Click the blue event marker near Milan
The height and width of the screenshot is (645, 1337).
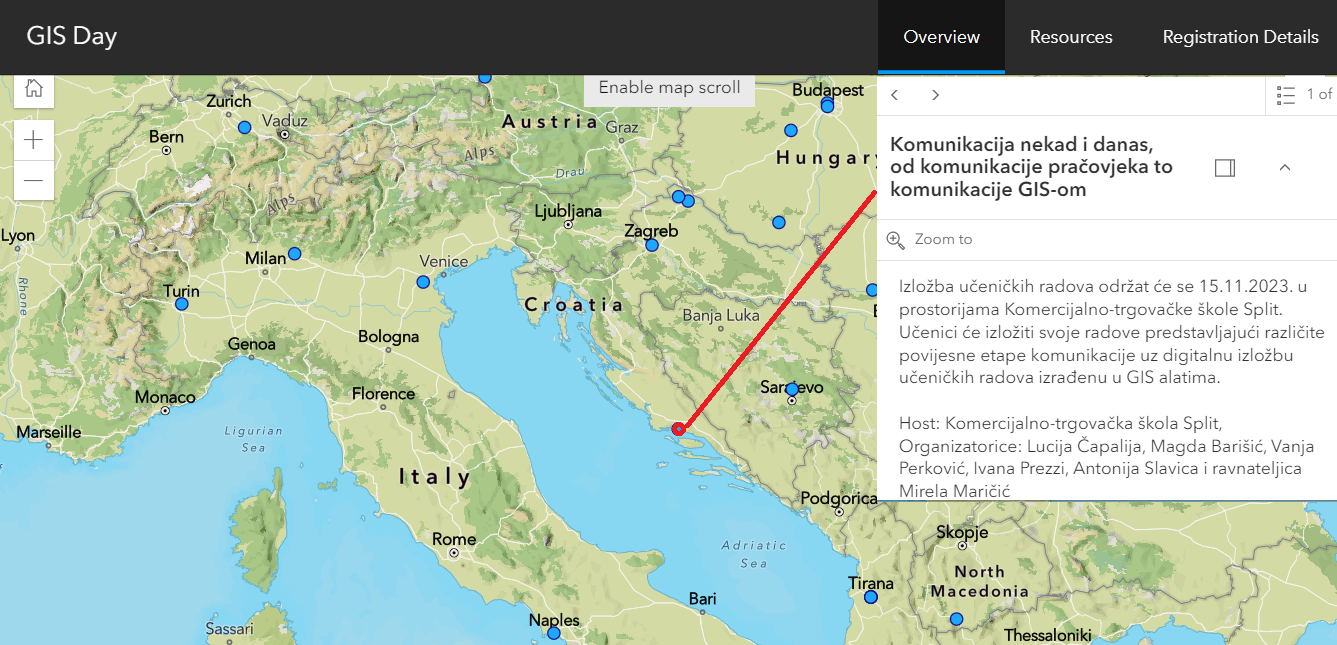[294, 254]
